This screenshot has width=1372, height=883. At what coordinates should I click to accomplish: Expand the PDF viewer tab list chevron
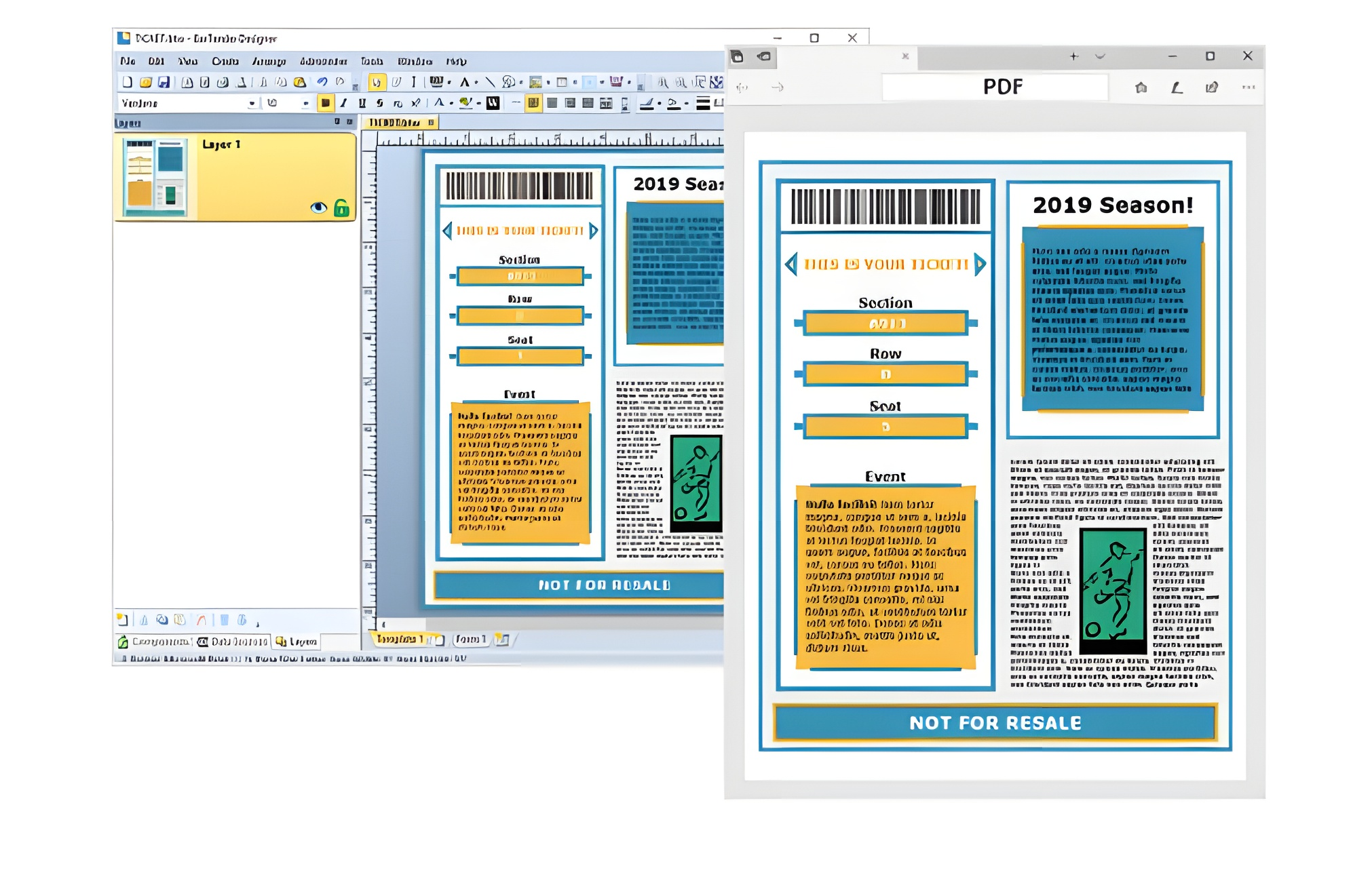pyautogui.click(x=1100, y=56)
